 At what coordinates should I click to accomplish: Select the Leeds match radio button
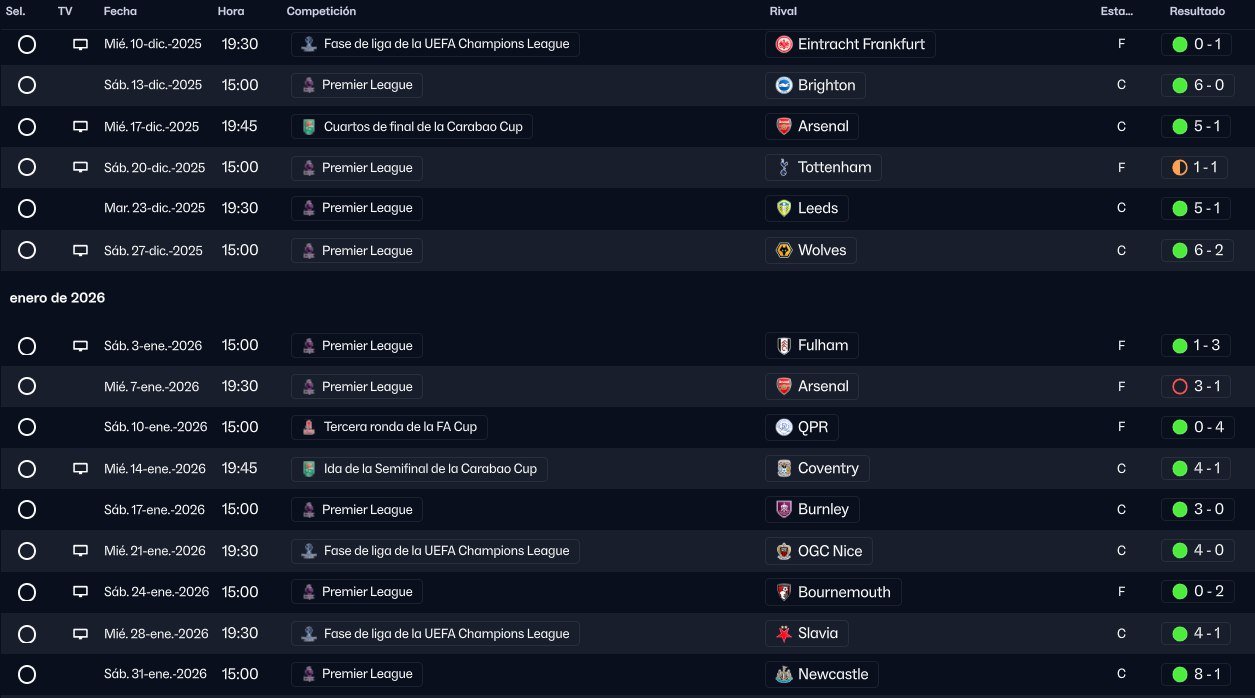click(x=27, y=208)
